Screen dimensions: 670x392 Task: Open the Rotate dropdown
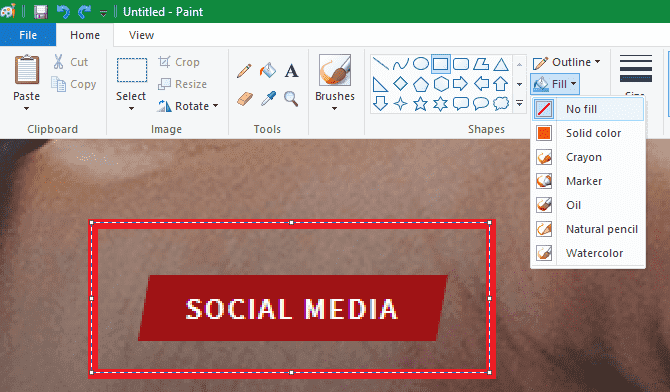pyautogui.click(x=188, y=106)
